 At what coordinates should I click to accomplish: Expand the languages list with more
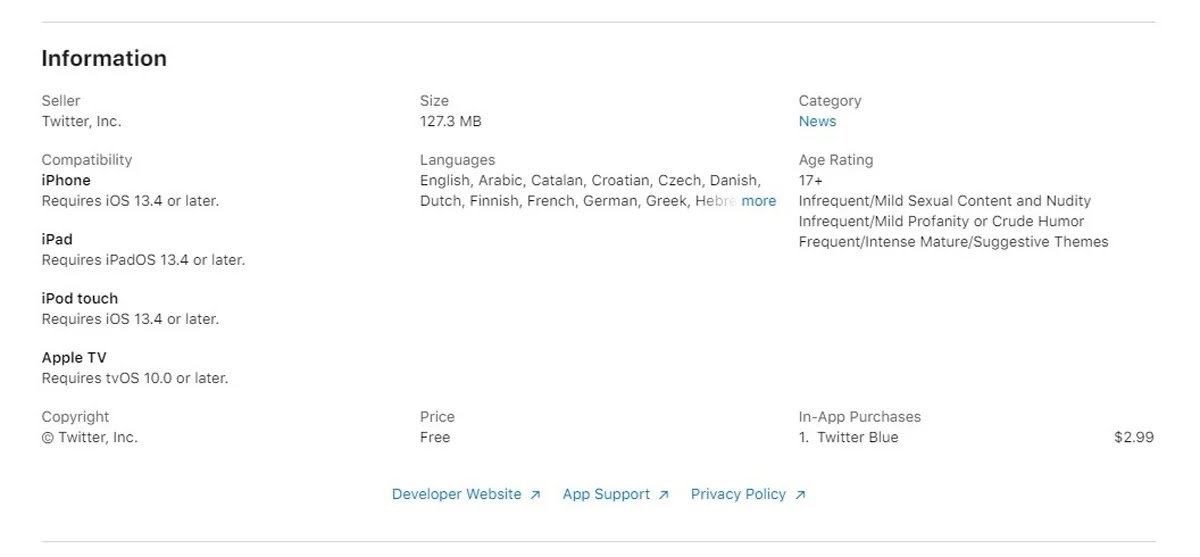click(x=758, y=201)
